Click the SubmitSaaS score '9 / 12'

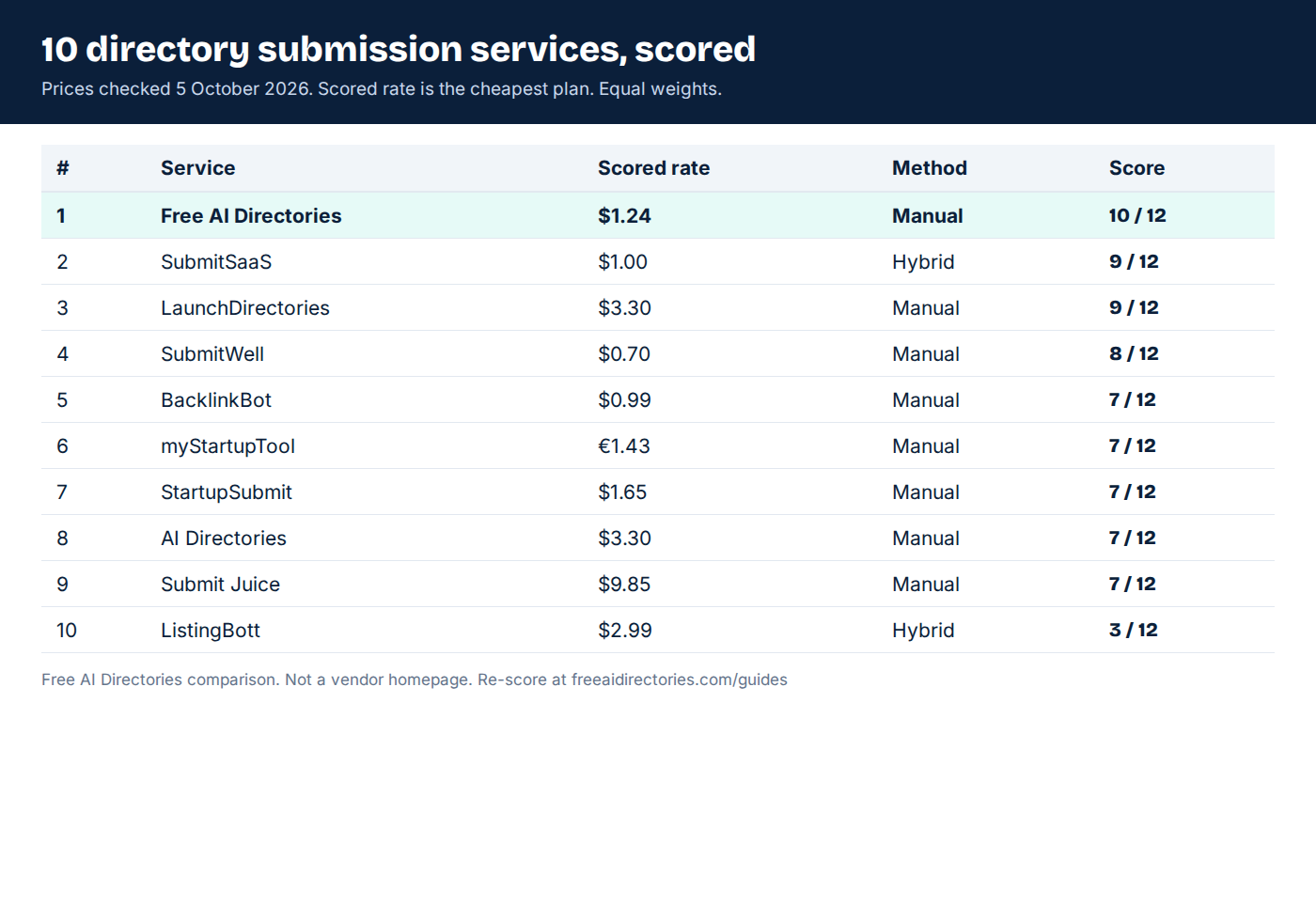click(x=1134, y=262)
